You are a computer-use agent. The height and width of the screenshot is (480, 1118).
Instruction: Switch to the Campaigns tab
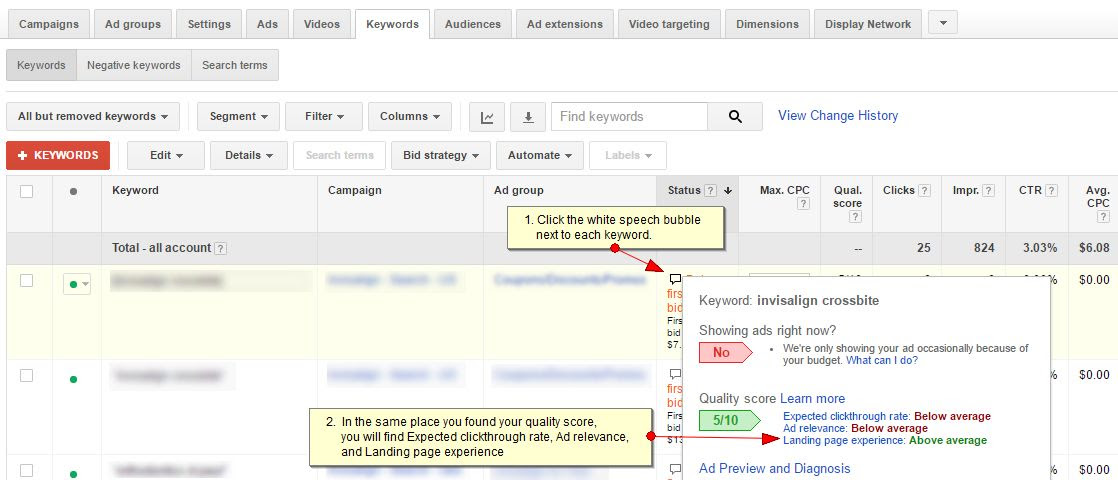pyautogui.click(x=48, y=24)
